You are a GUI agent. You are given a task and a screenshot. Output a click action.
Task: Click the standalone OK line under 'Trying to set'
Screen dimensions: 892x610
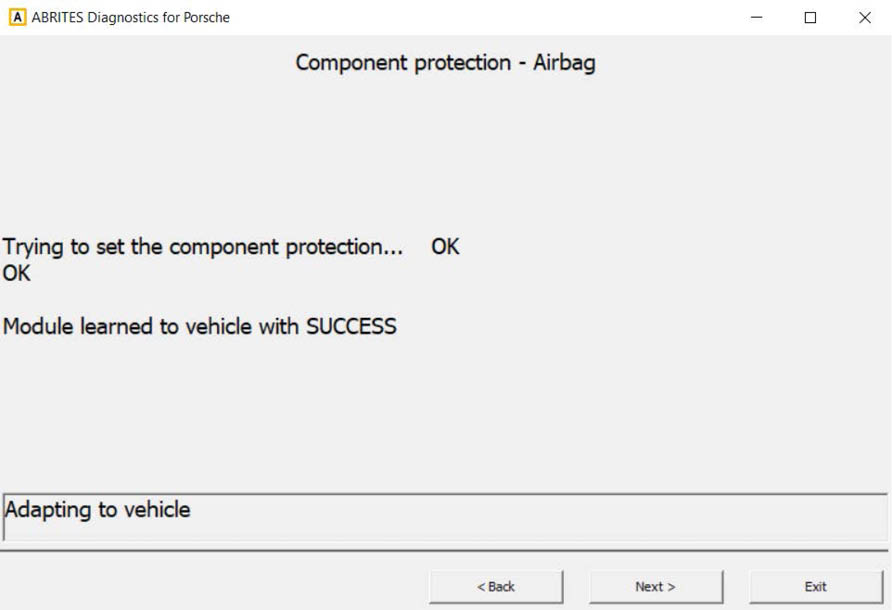coord(17,273)
